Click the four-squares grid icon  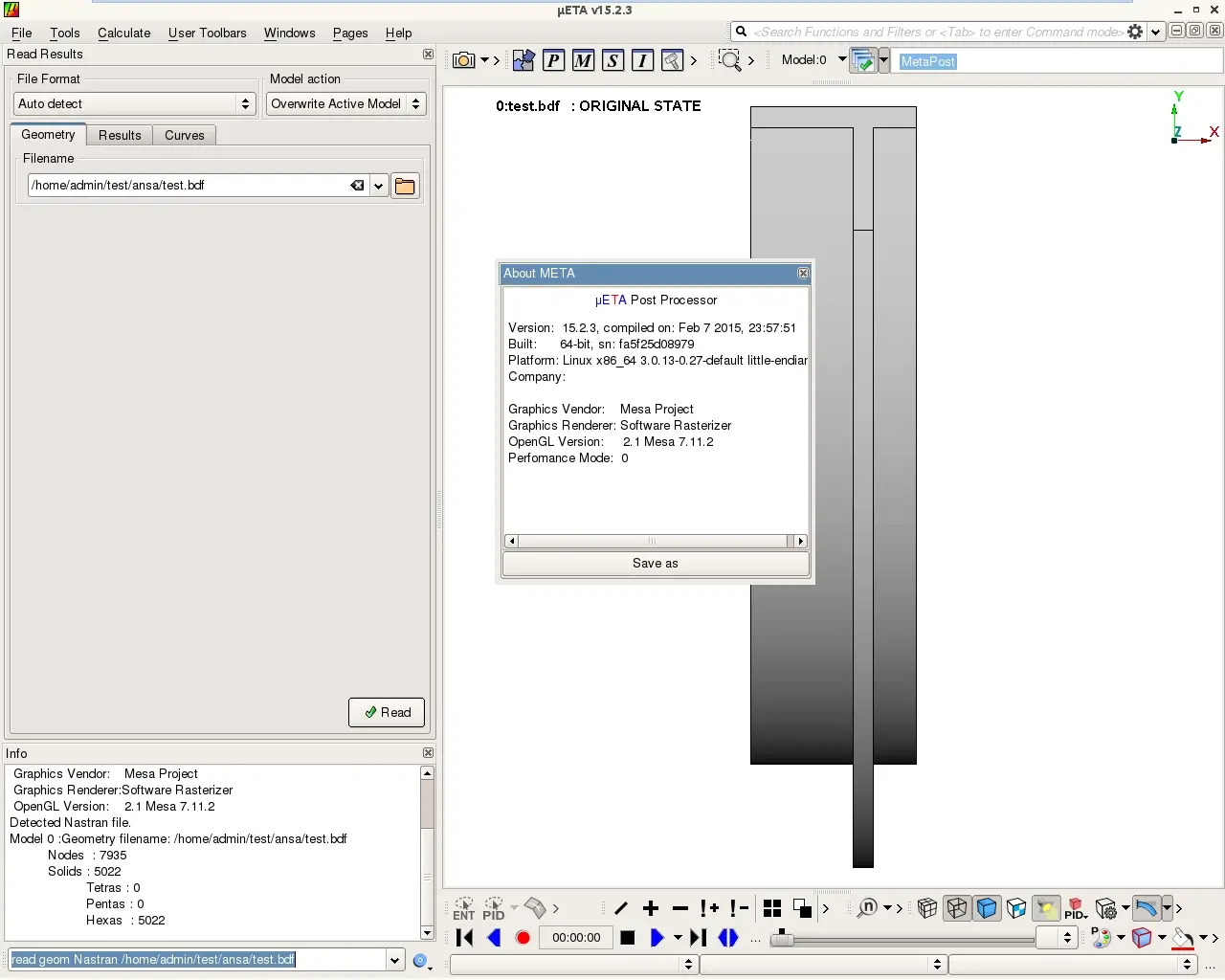(772, 908)
